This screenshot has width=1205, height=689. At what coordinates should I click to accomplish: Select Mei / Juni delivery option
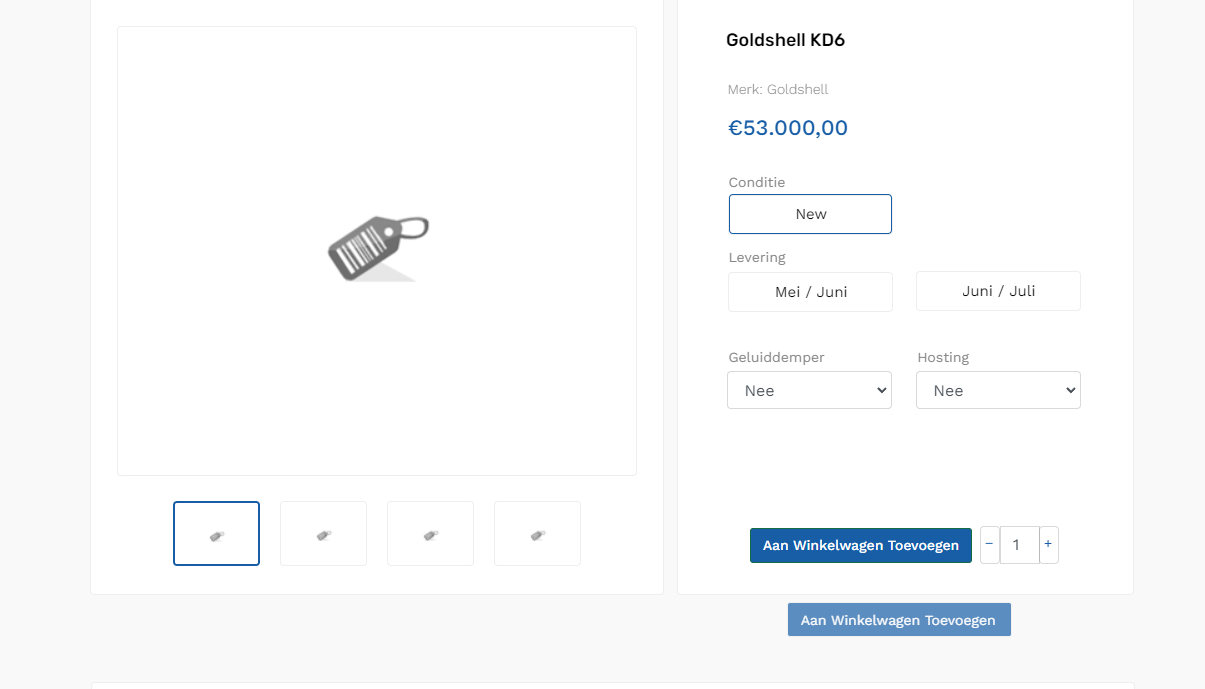pyautogui.click(x=810, y=292)
